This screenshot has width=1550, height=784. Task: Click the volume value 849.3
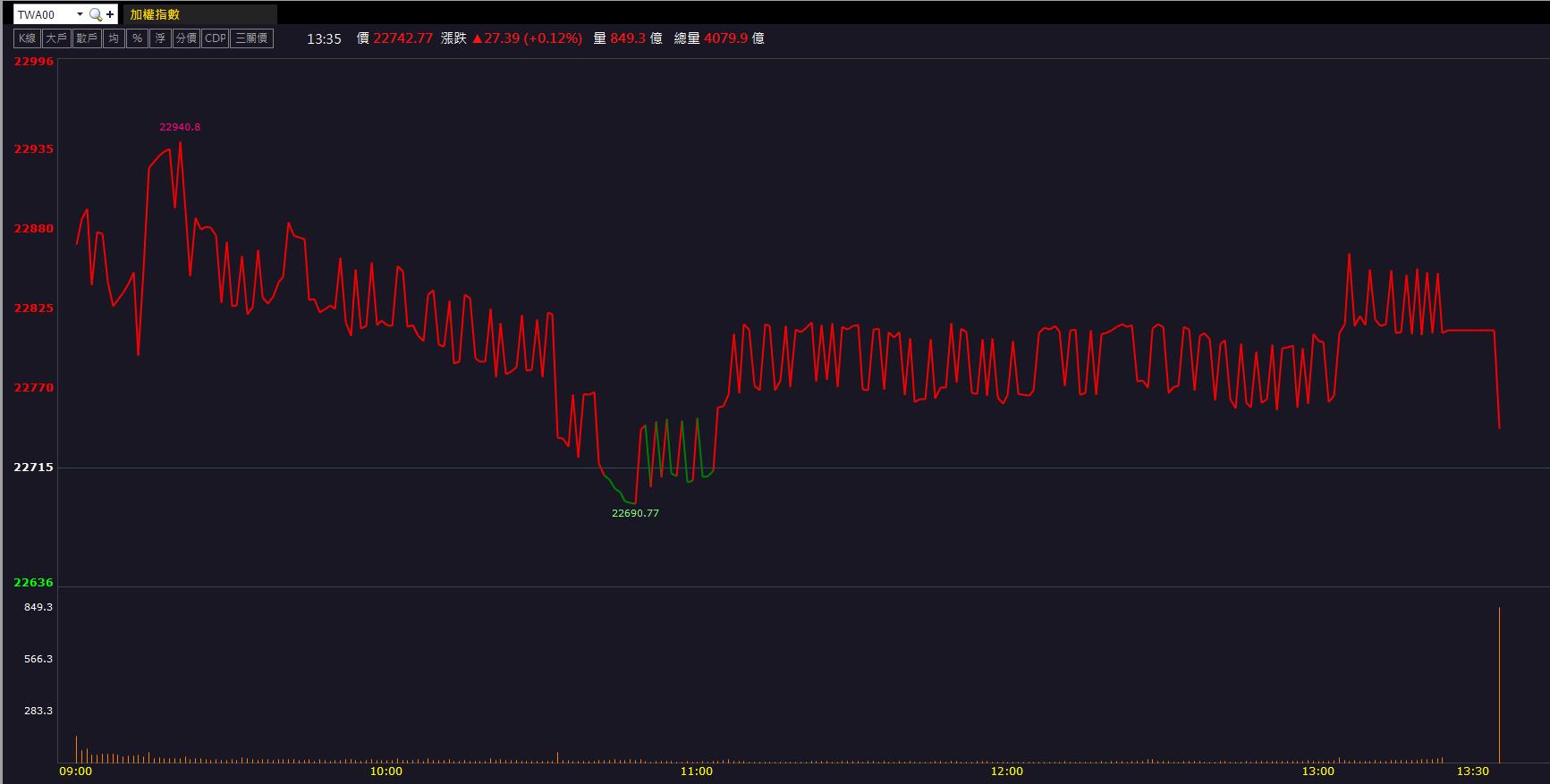coord(628,38)
